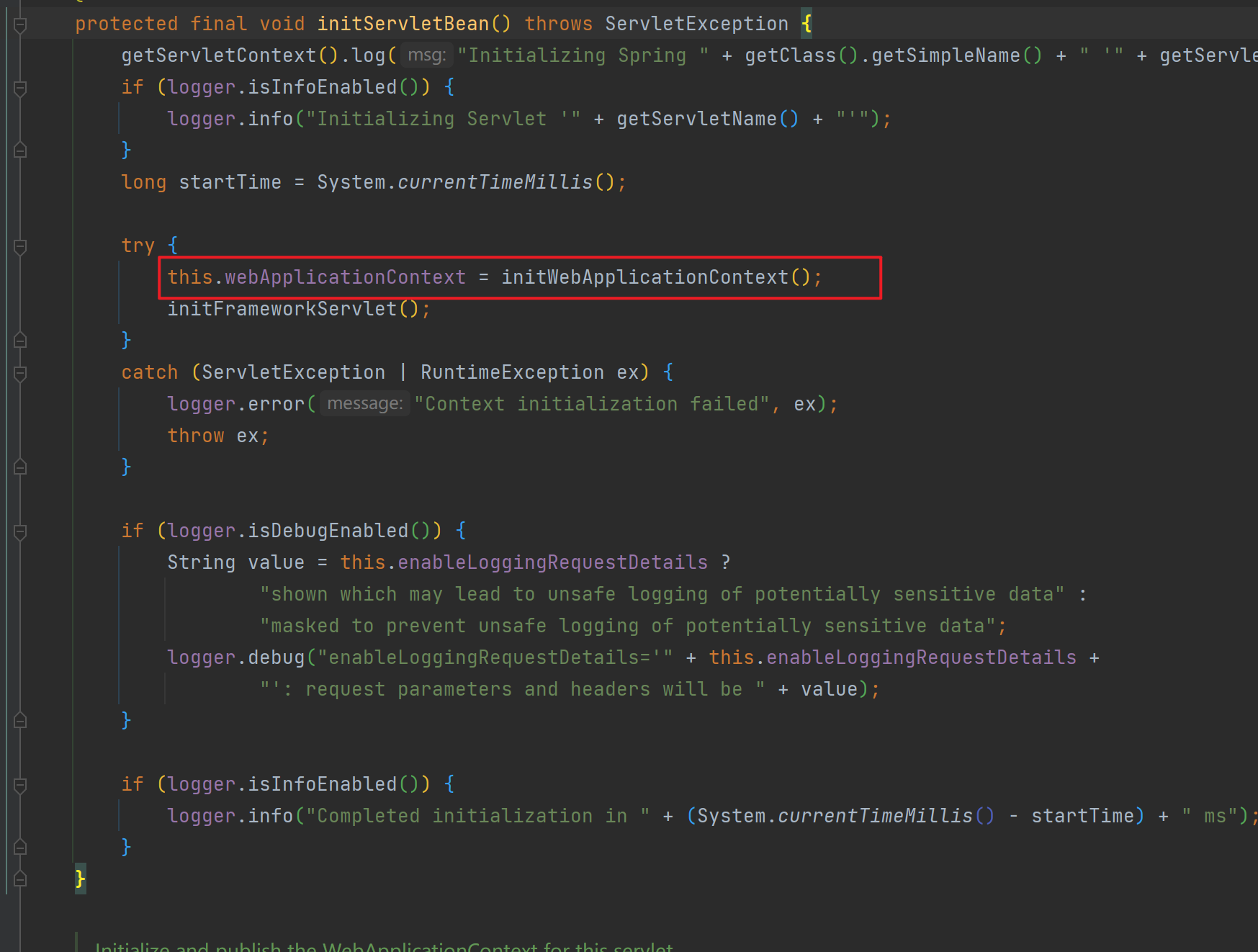The width and height of the screenshot is (1258, 952).
Task: Click fold-end marker closing the isDebugEnabled block
Action: 20,720
